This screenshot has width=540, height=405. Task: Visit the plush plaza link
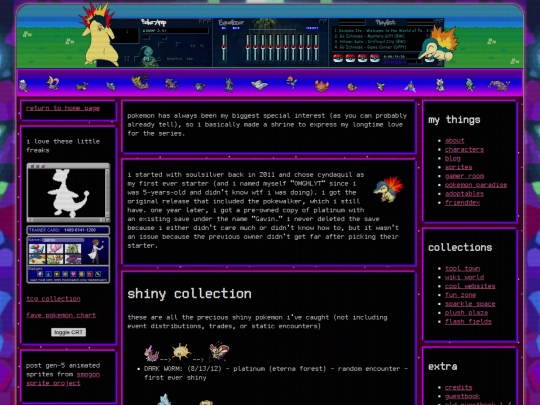[x=466, y=313]
